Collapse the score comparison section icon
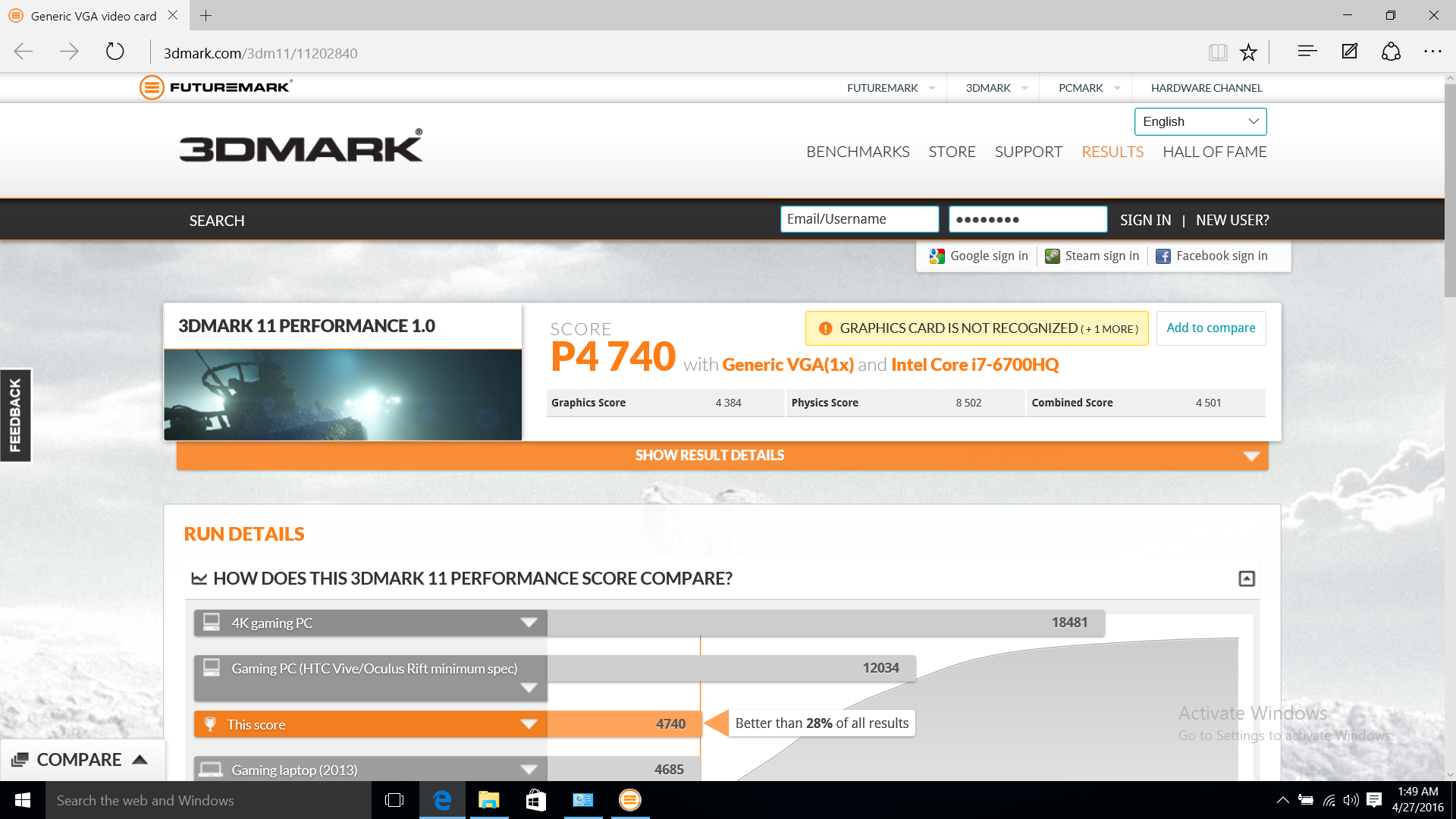The width and height of the screenshot is (1456, 819). (1246, 579)
